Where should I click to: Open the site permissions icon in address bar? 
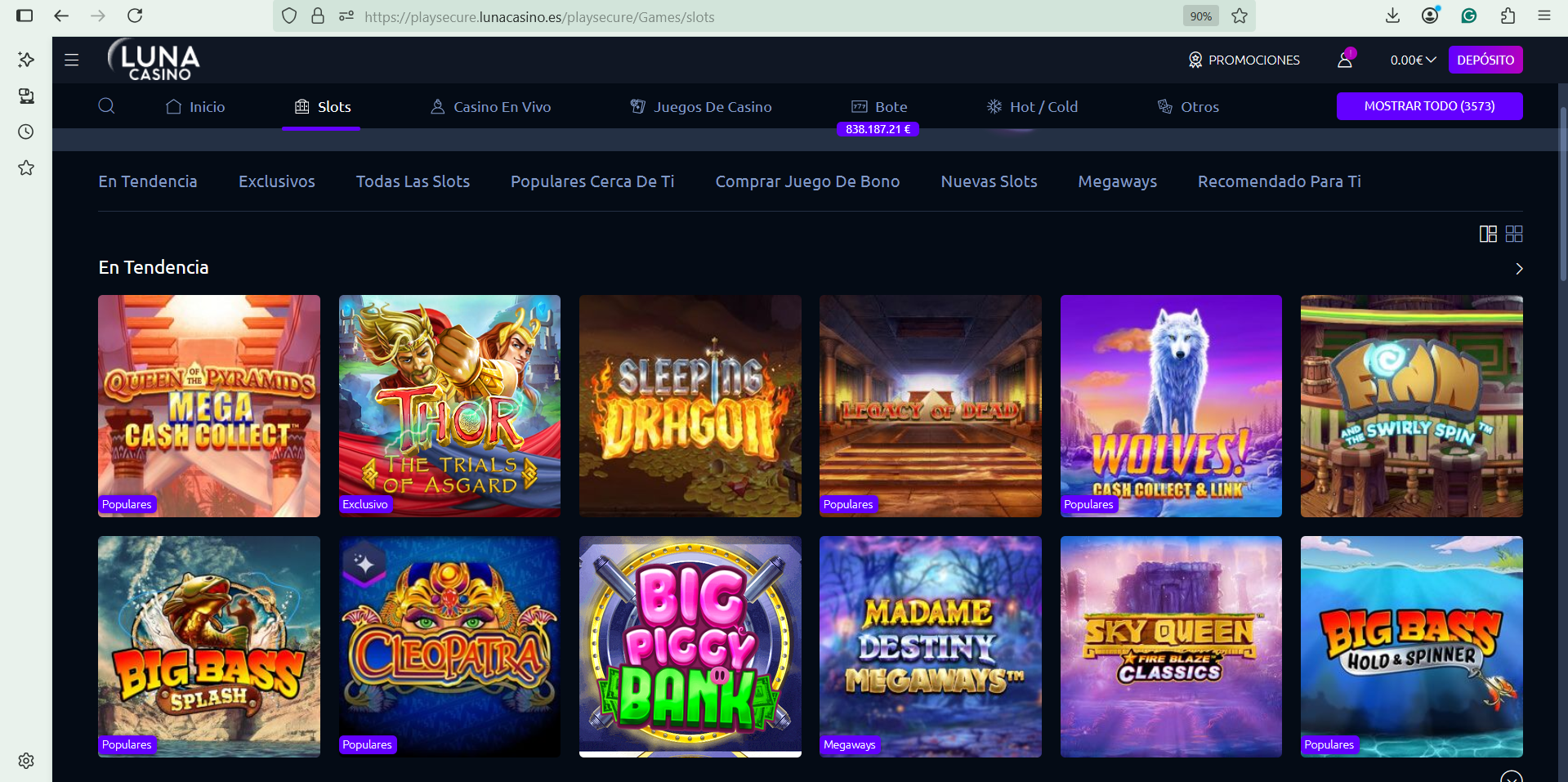tap(346, 16)
